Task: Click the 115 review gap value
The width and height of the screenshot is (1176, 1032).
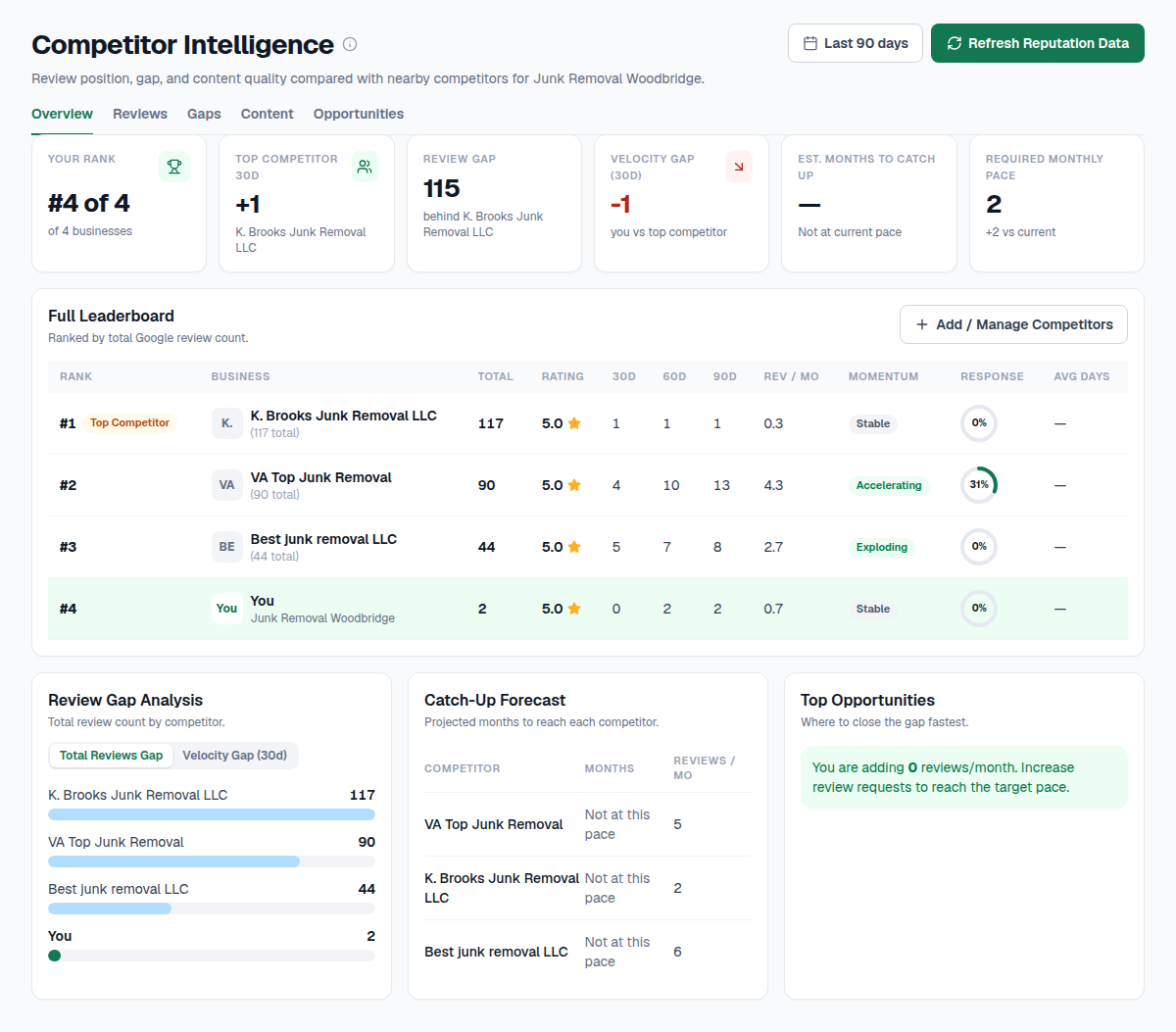Action: (442, 188)
